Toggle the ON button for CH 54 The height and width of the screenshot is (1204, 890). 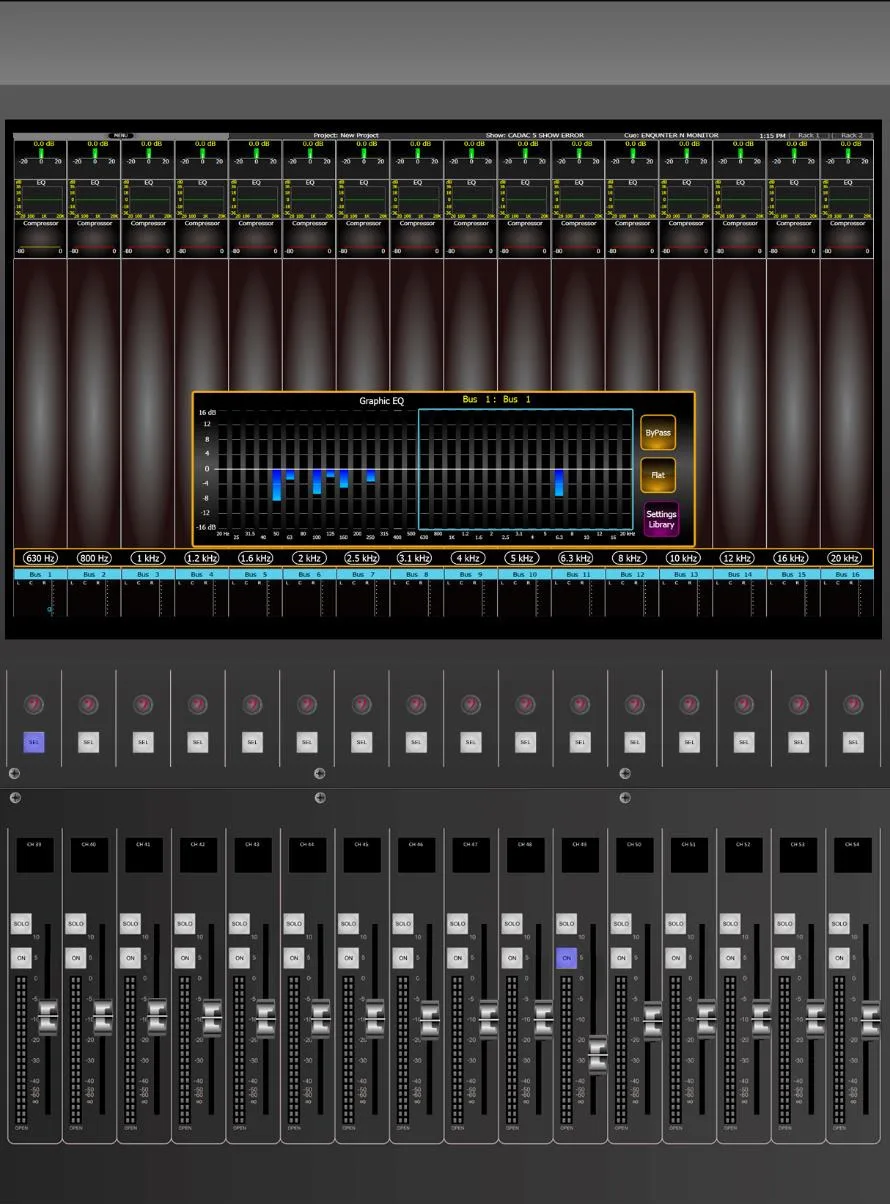coord(839,958)
